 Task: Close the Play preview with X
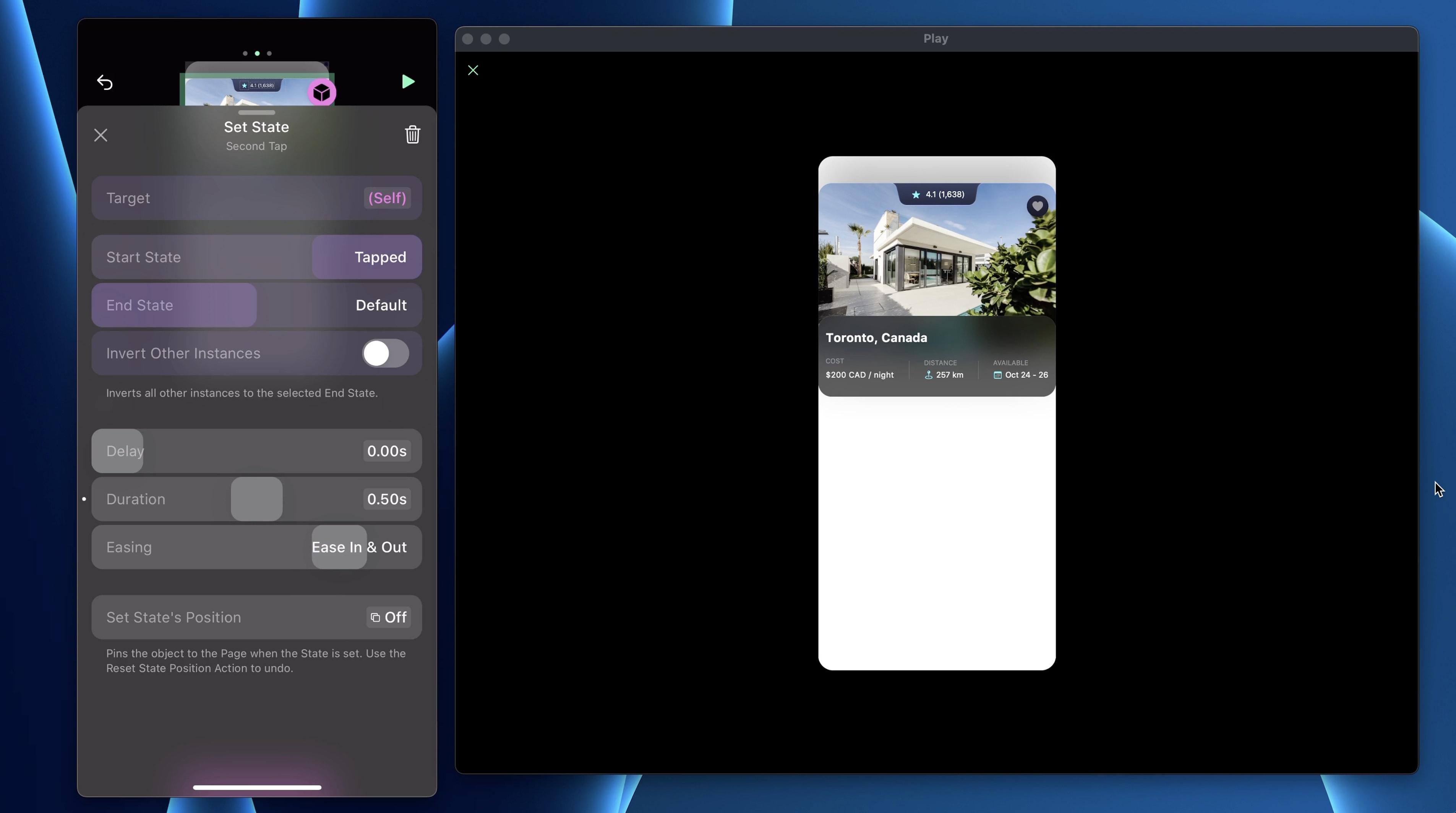(x=473, y=70)
